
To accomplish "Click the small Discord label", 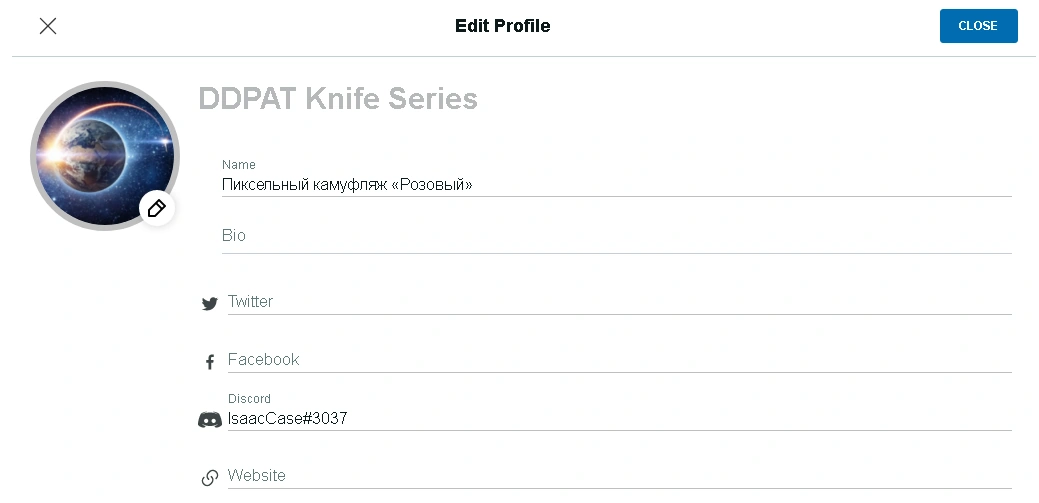I will tap(249, 399).
